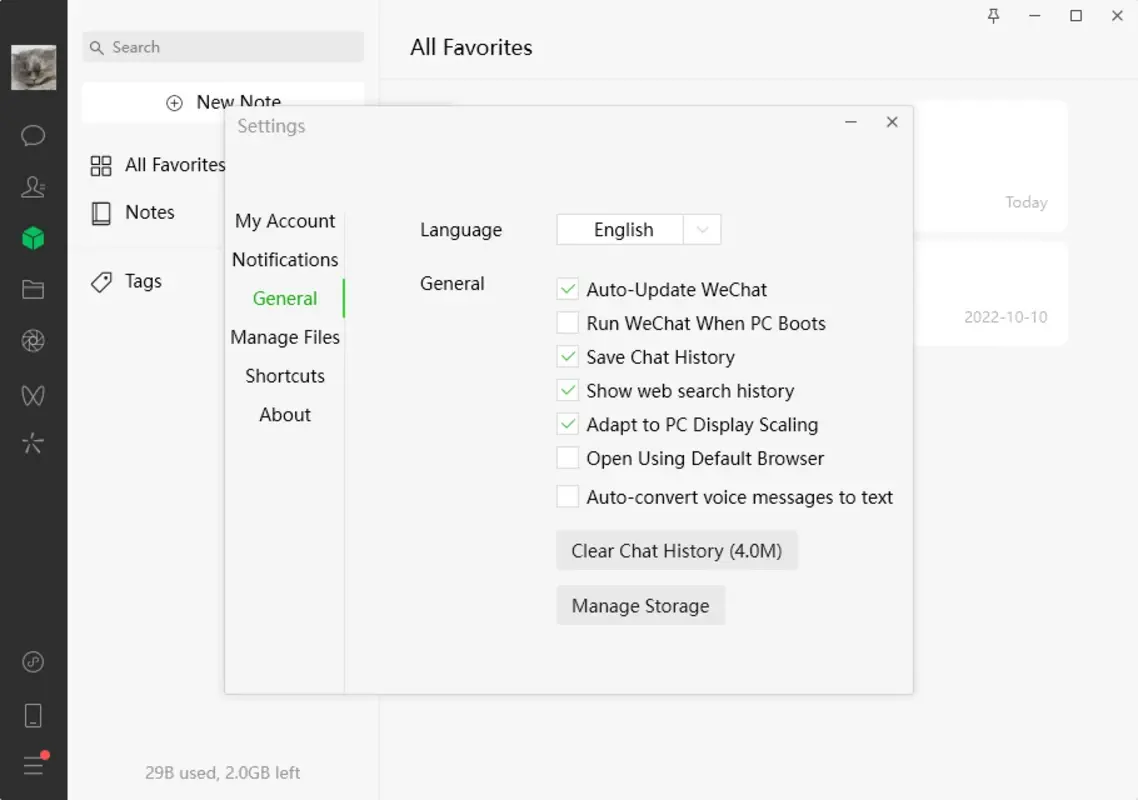Select the About settings section
Screen dimensions: 1138x800
click(285, 414)
